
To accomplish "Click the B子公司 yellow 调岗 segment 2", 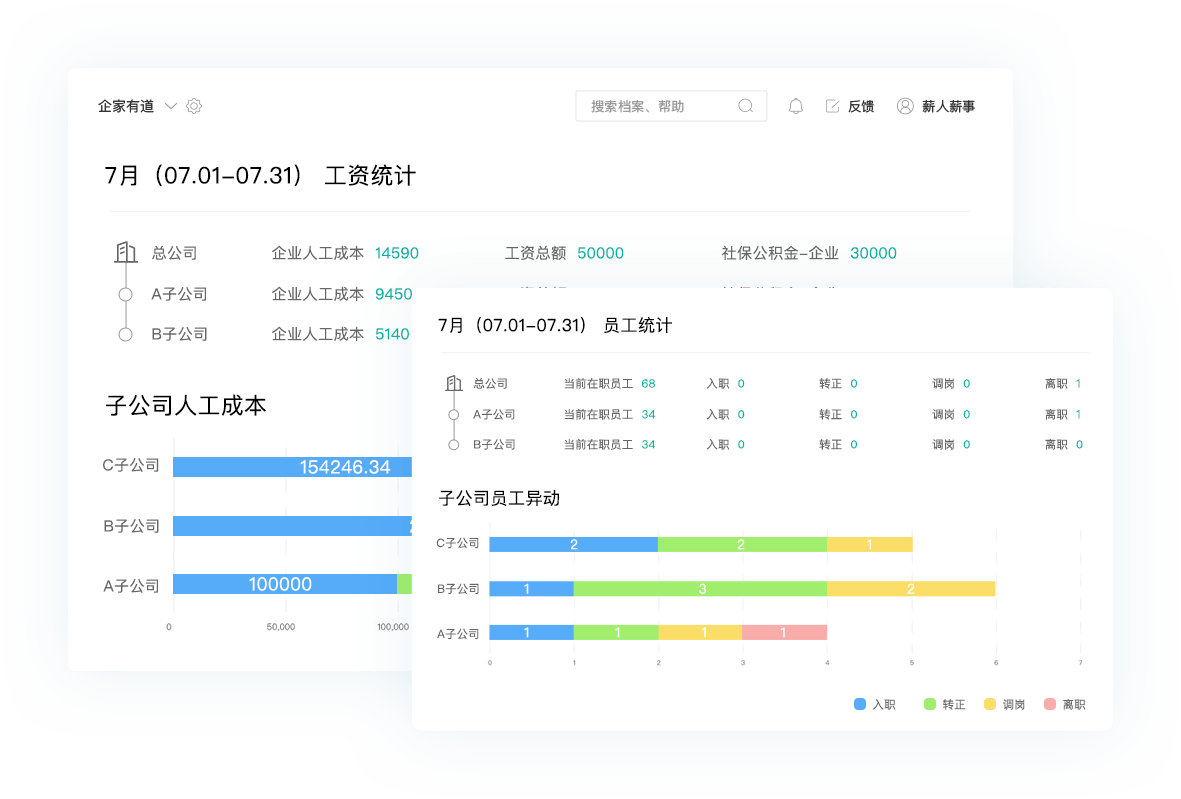I will (911, 588).
